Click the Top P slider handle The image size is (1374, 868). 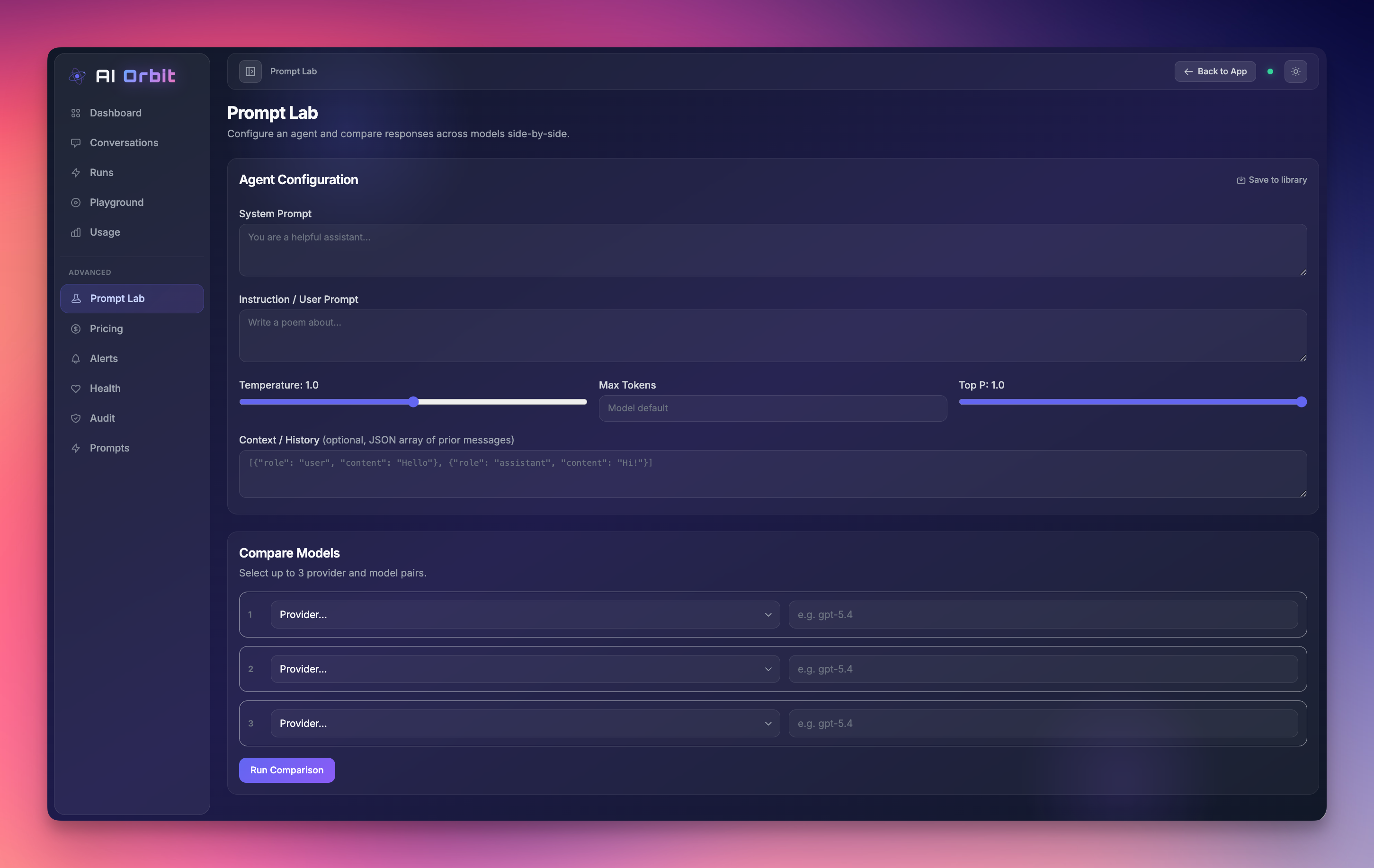(1302, 402)
